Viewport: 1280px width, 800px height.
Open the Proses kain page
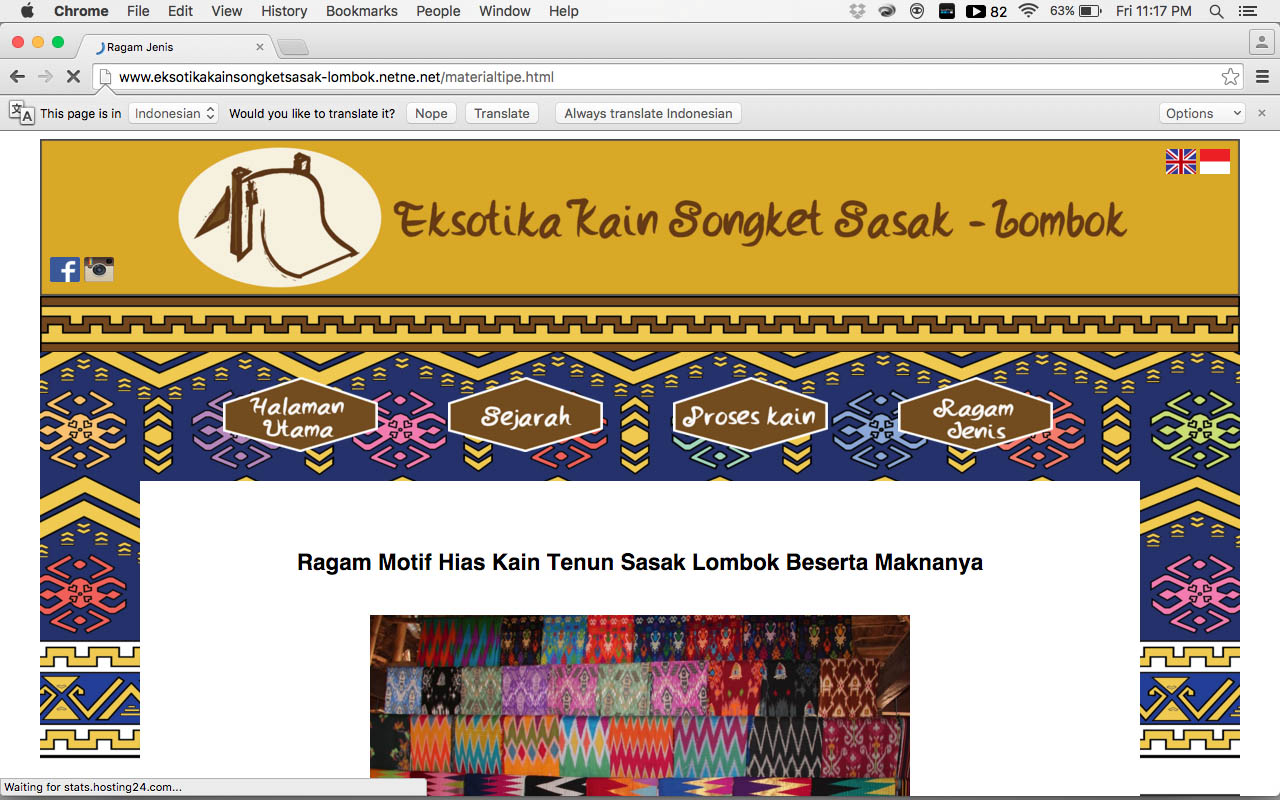coord(750,416)
